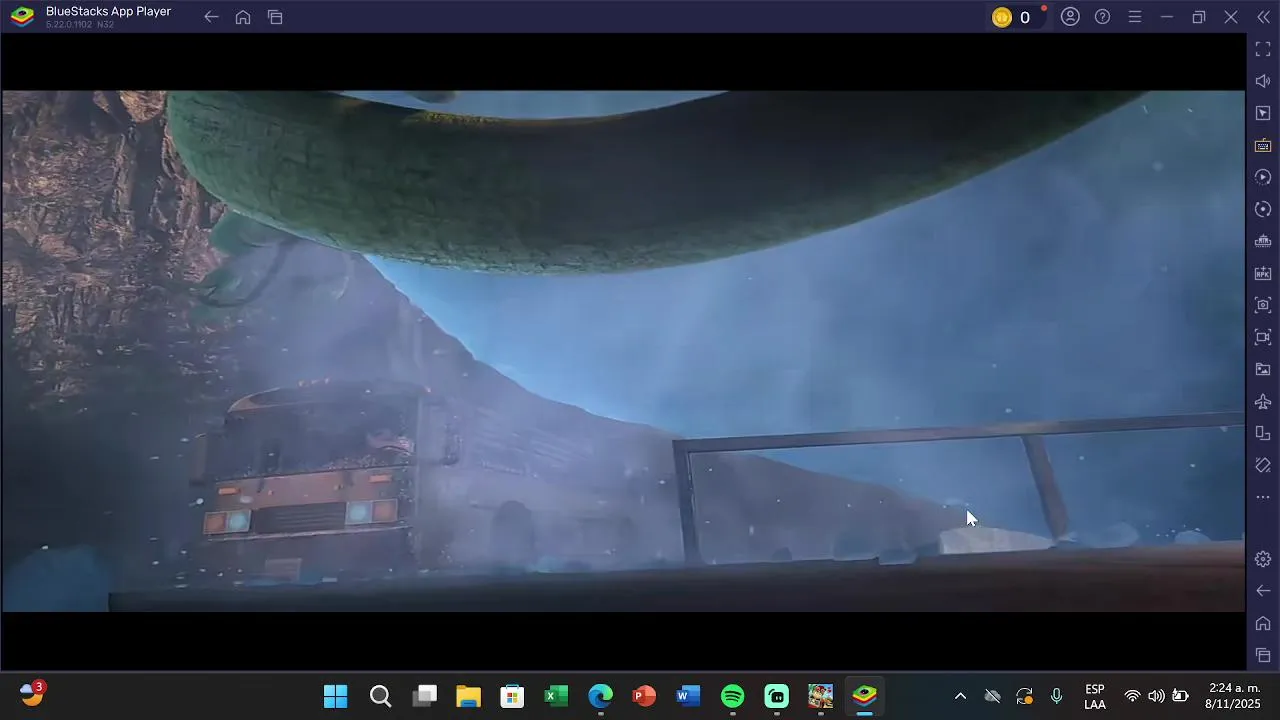Click the trim memory eraser icon
The height and width of the screenshot is (720, 1280).
[1263, 465]
